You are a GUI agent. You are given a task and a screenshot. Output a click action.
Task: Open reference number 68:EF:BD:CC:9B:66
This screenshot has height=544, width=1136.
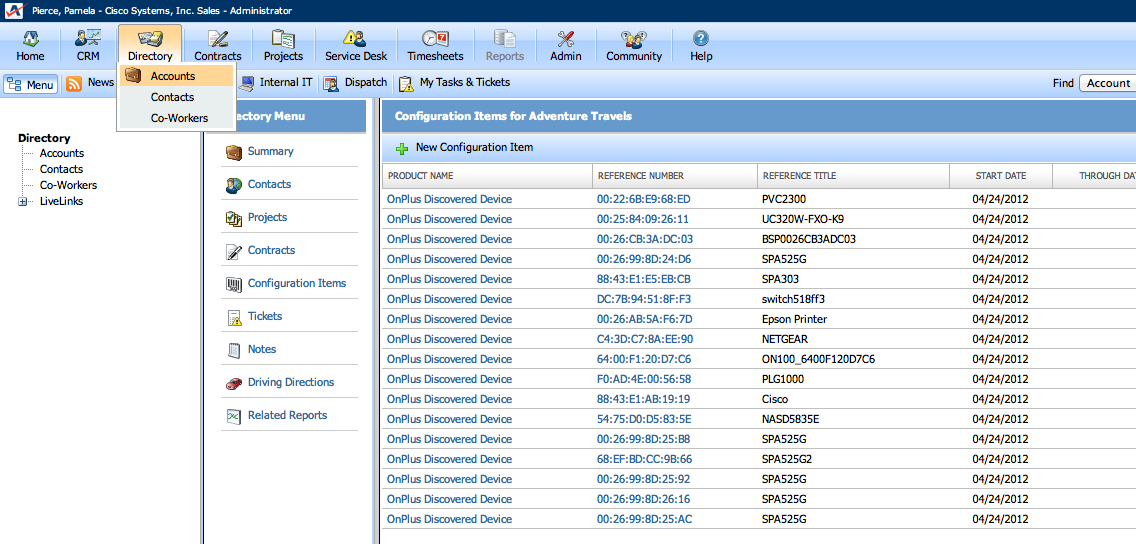644,459
